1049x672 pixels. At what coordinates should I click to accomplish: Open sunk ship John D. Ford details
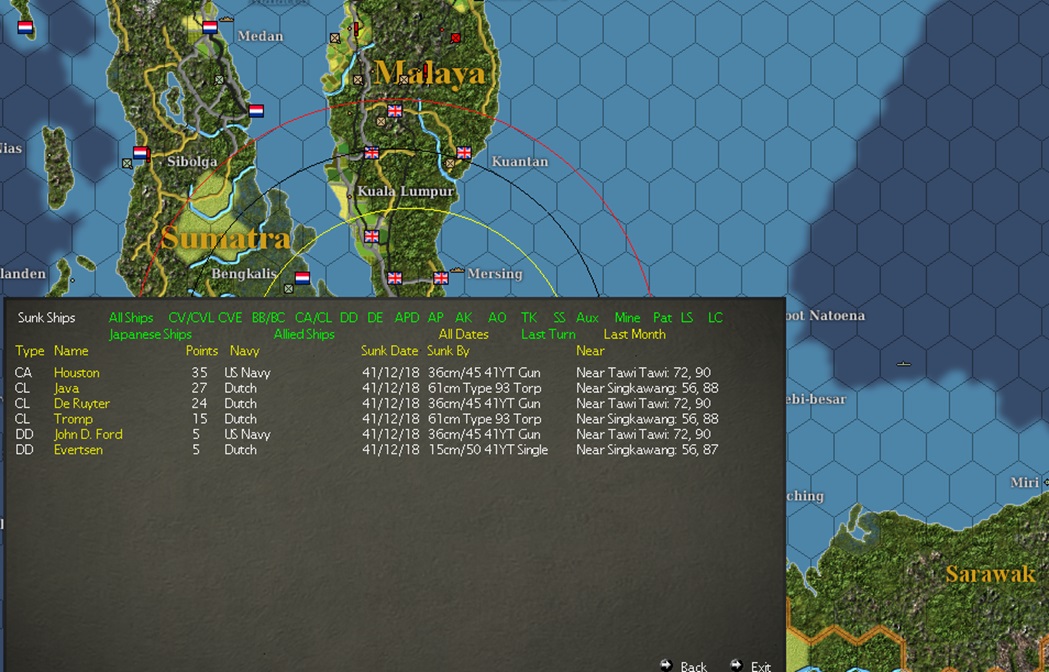[88, 434]
